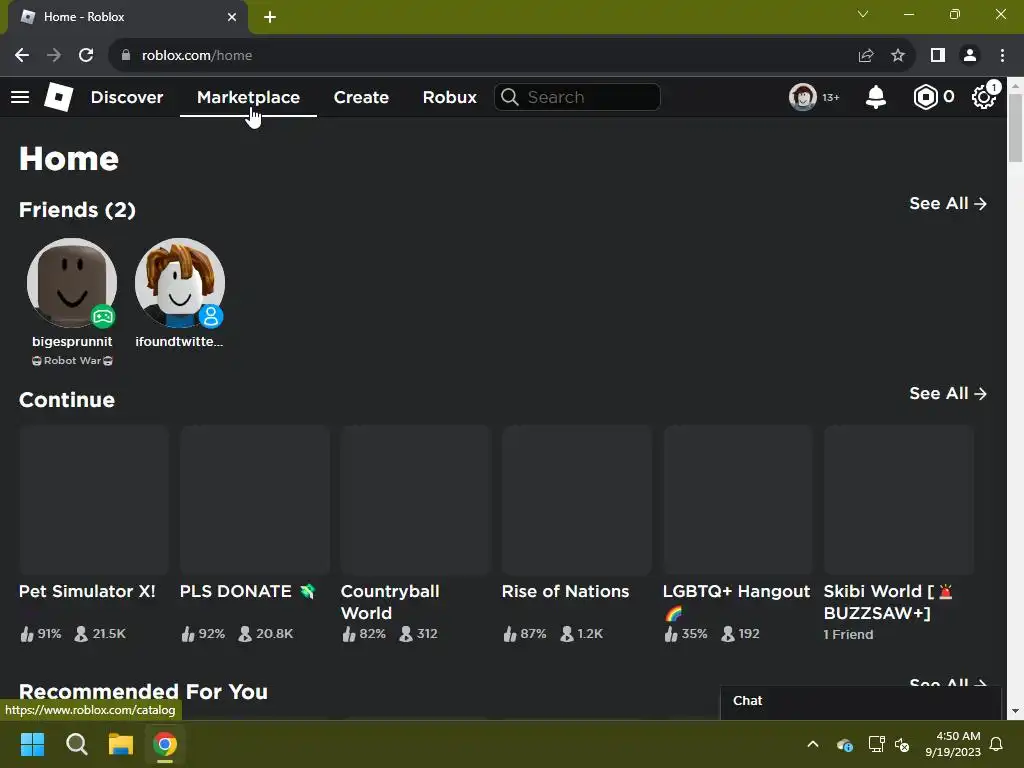Viewport: 1024px width, 768px height.
Task: Open the Robux balance icon
Action: [x=925, y=97]
